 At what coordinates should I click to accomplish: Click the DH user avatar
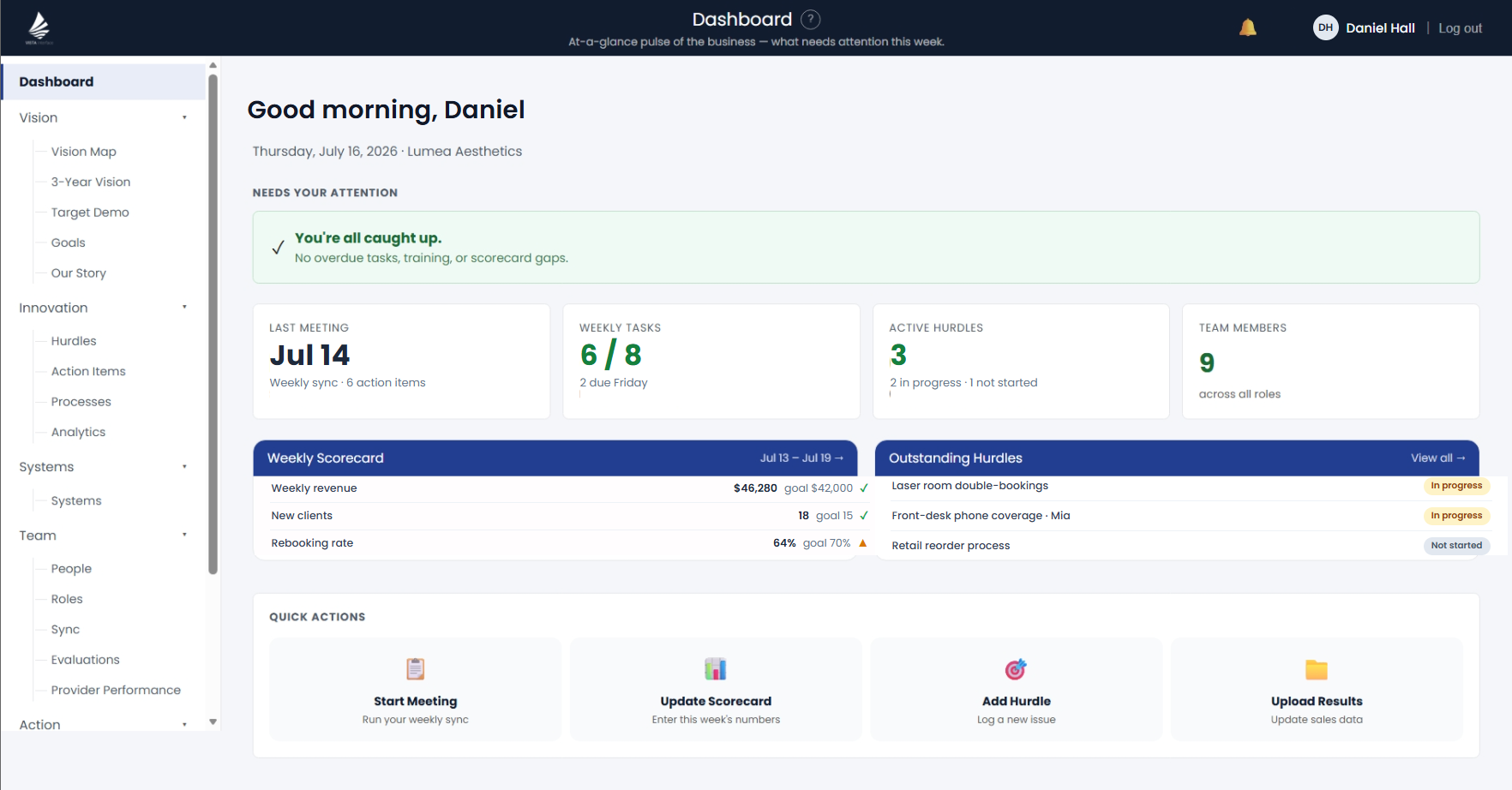(x=1325, y=28)
